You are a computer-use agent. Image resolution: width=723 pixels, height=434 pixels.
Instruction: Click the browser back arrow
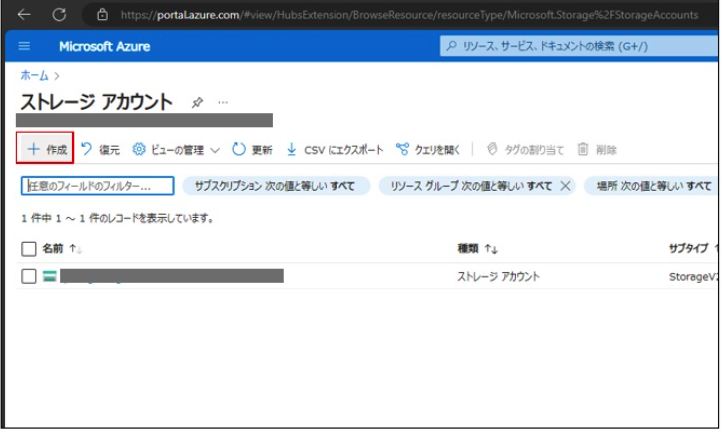[x=24, y=15]
